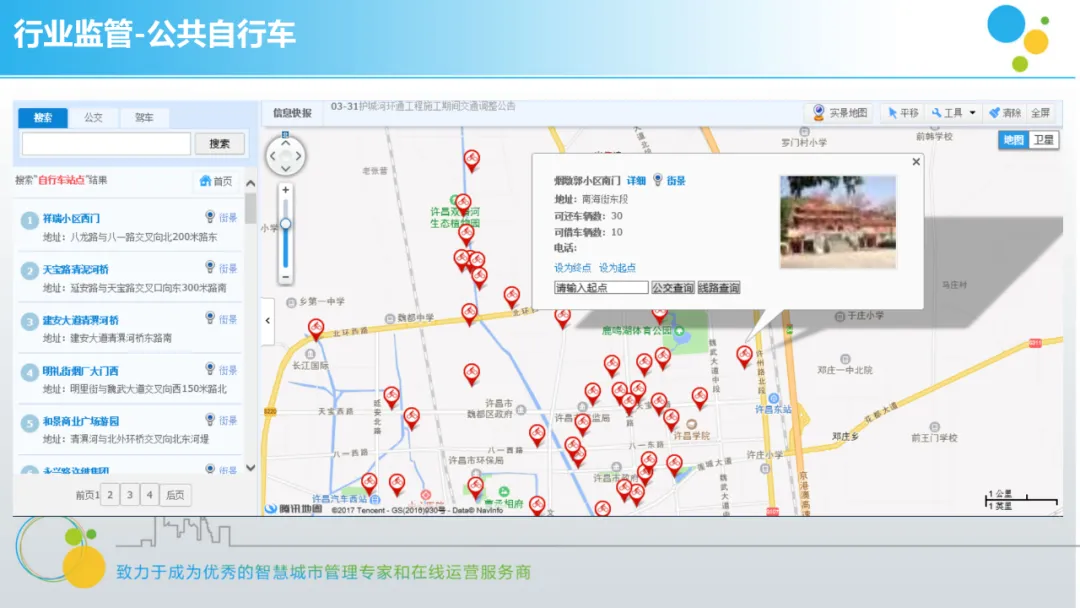The image size is (1080, 608).
Task: Pan the map down with the compass arrow
Action: pos(285,168)
